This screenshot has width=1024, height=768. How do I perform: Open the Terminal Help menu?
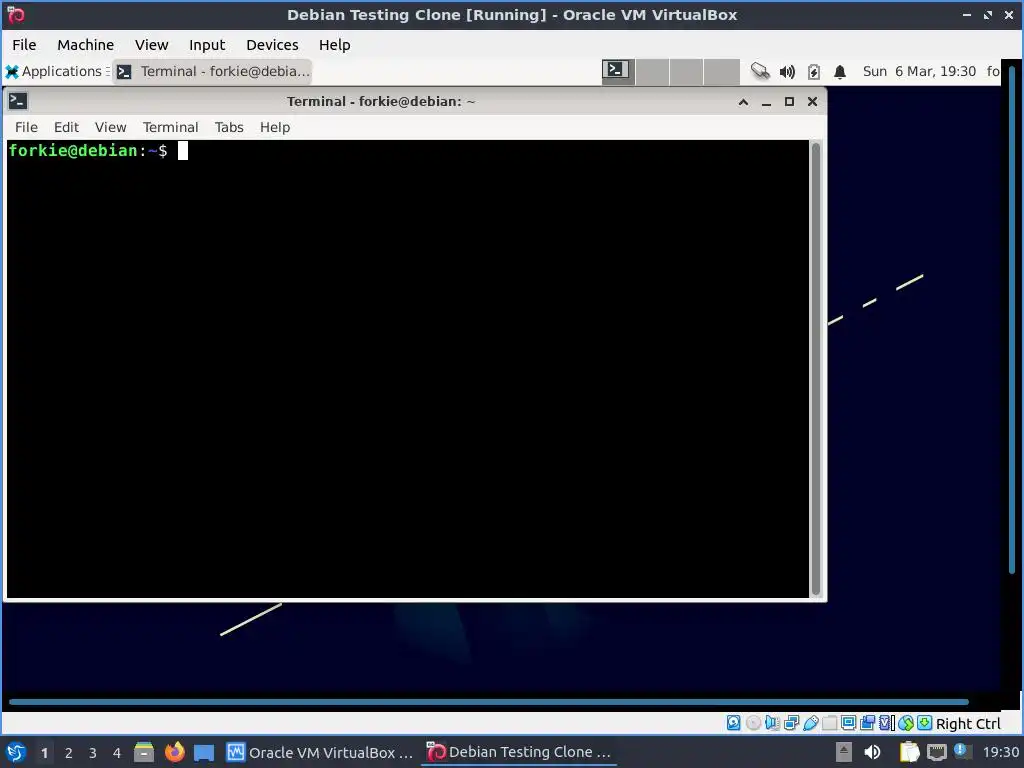275,127
